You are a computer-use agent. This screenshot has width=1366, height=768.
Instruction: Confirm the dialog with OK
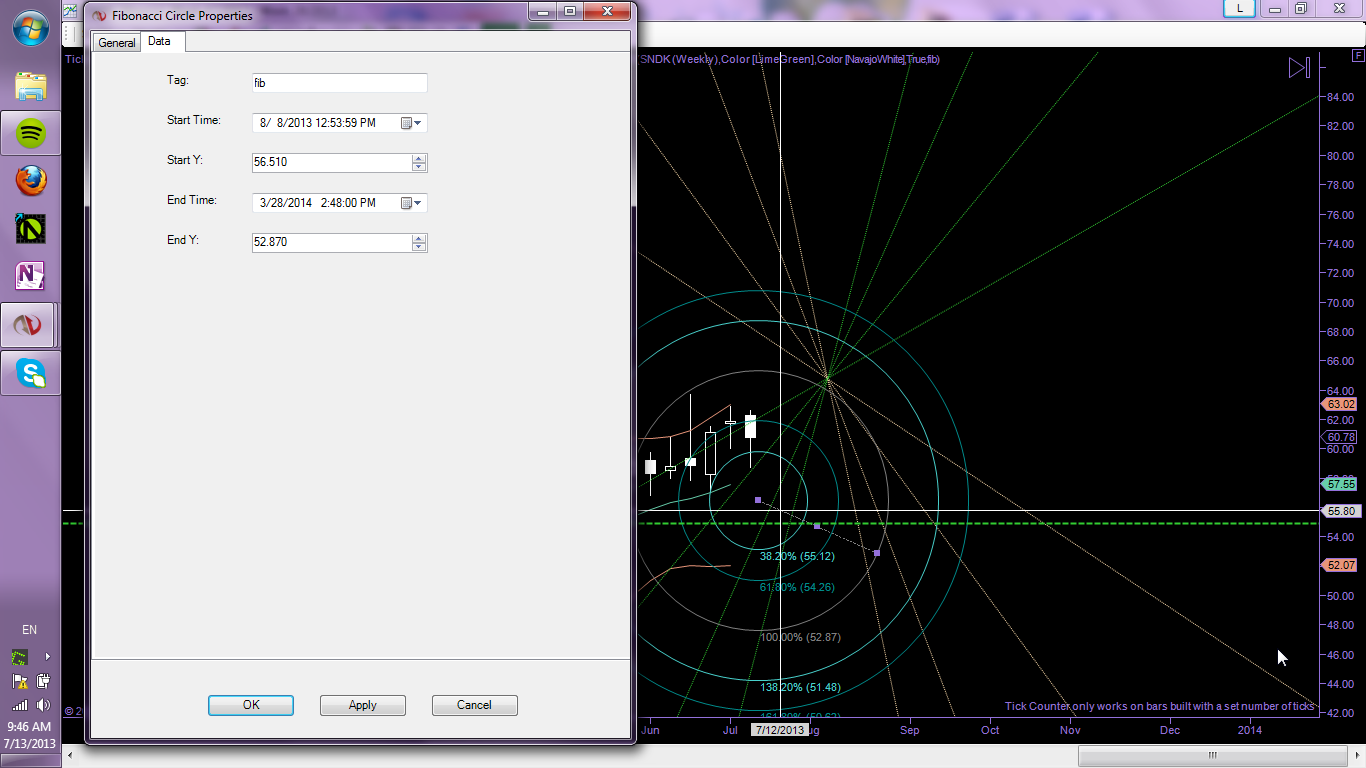(x=251, y=705)
